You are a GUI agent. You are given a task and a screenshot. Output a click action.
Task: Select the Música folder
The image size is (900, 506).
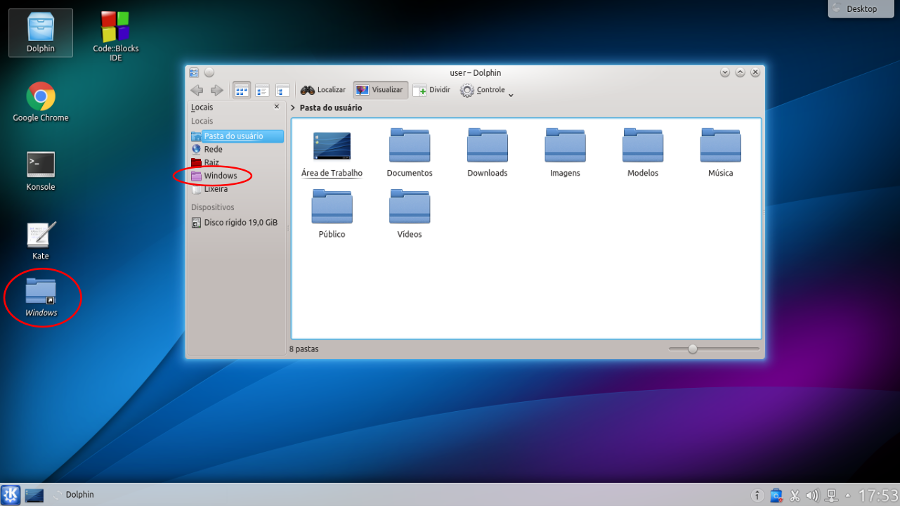[720, 153]
